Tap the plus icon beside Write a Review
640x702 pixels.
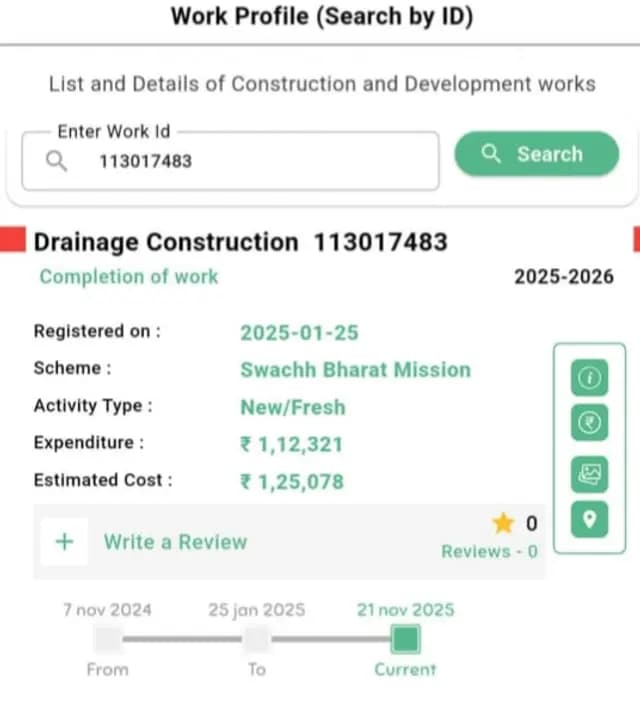(x=64, y=542)
